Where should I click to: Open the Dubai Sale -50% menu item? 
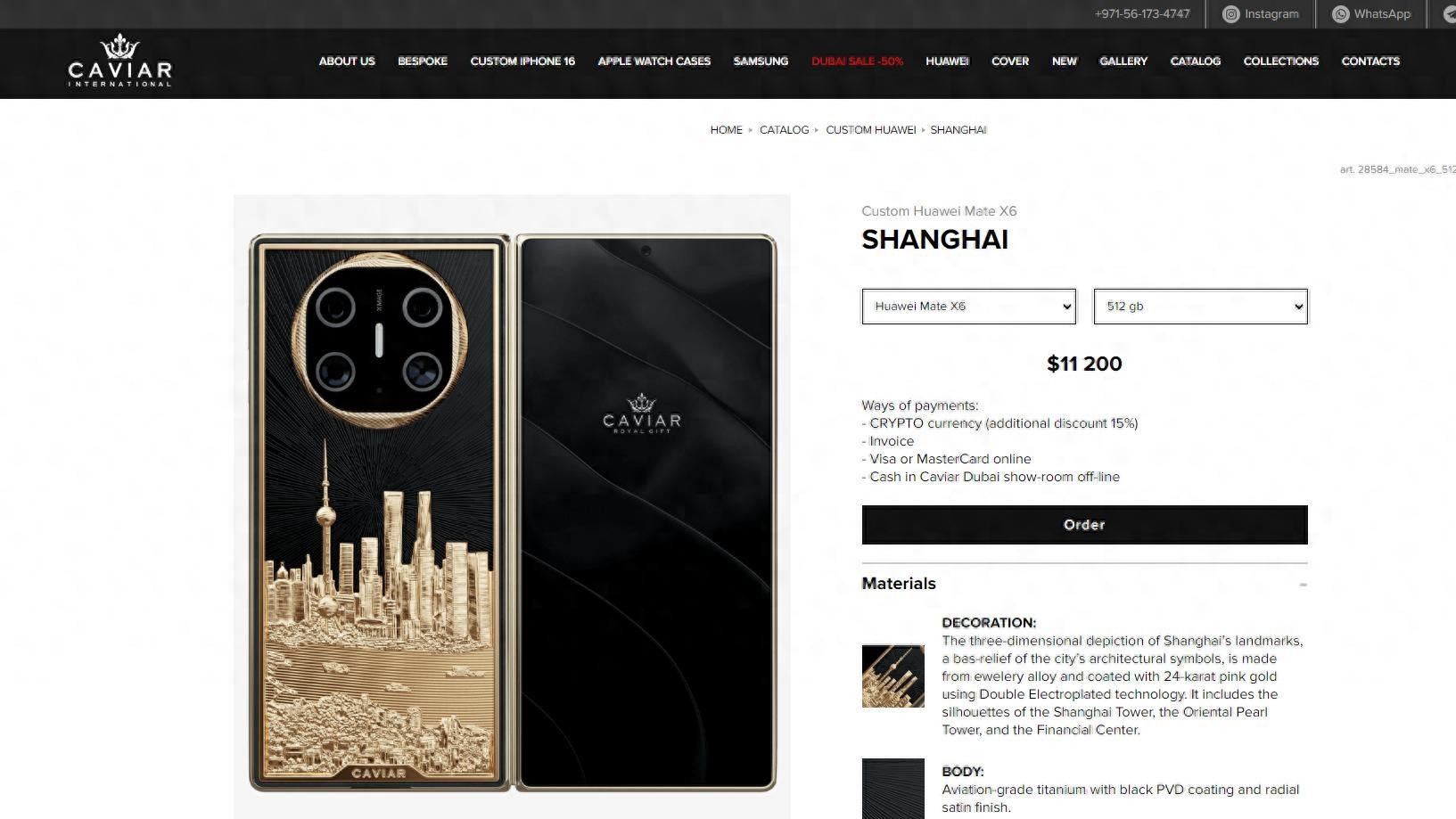tap(857, 61)
